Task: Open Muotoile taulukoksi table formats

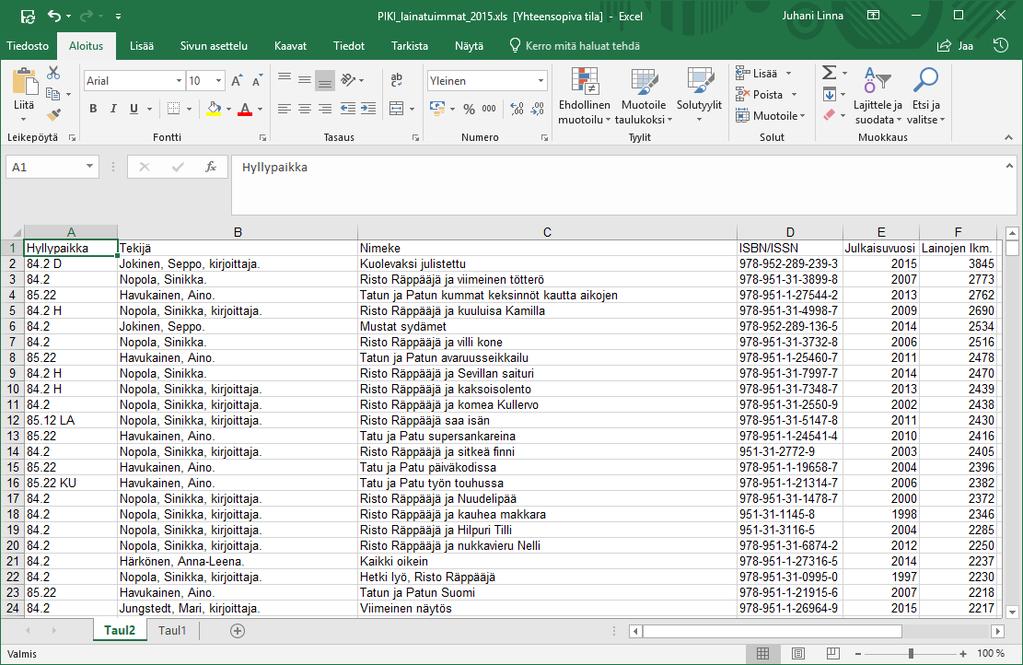Action: pos(643,95)
